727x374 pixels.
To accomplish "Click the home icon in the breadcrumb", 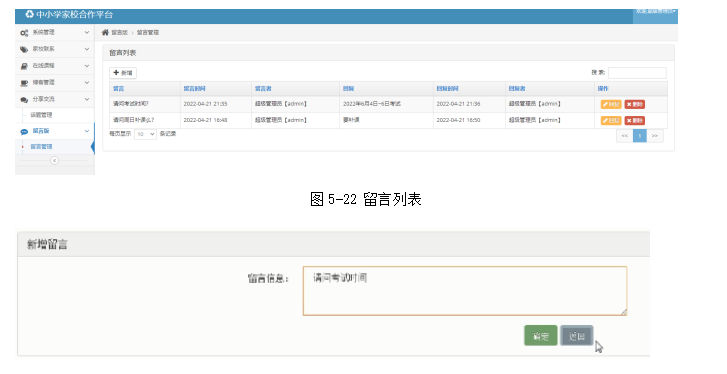I will (105, 32).
